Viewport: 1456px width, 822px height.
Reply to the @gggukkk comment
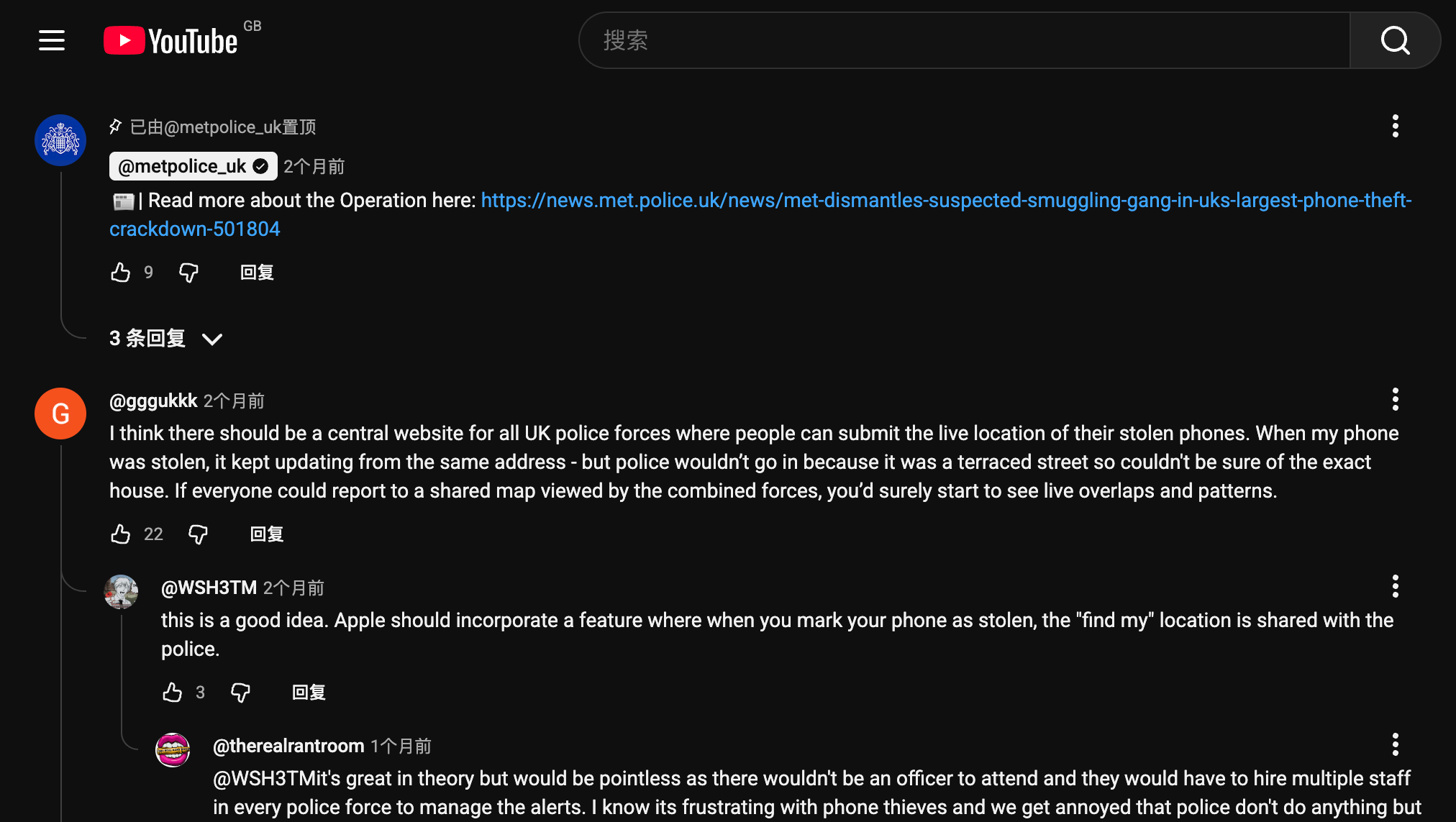point(267,534)
